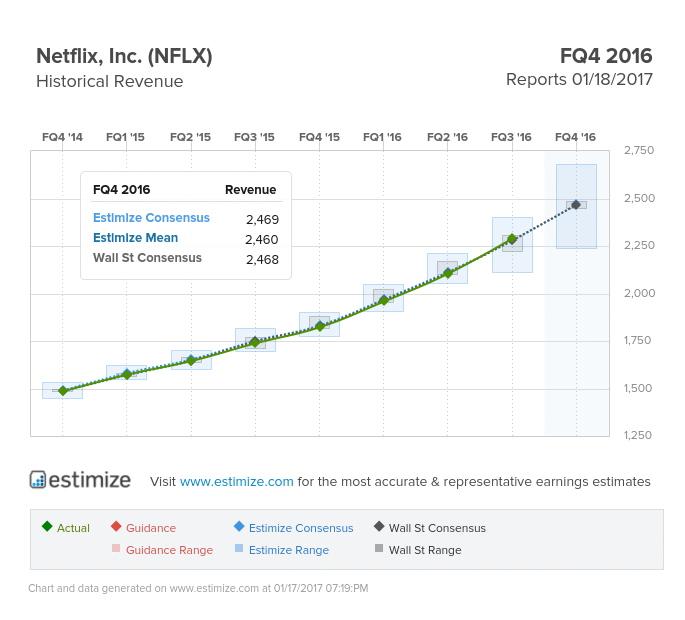This screenshot has height=620, width=685.
Task: Click the dark Wall St Consensus legend diamond
Action: click(379, 526)
